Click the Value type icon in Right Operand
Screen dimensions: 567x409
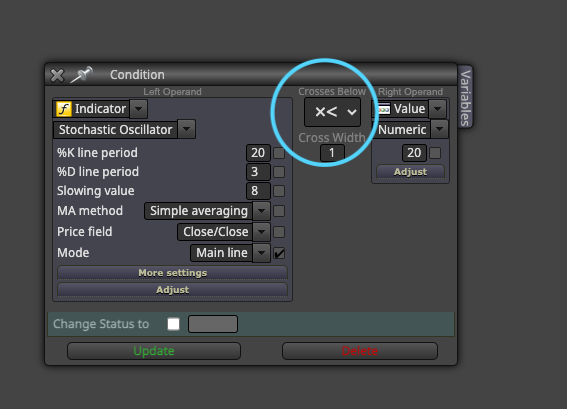383,109
